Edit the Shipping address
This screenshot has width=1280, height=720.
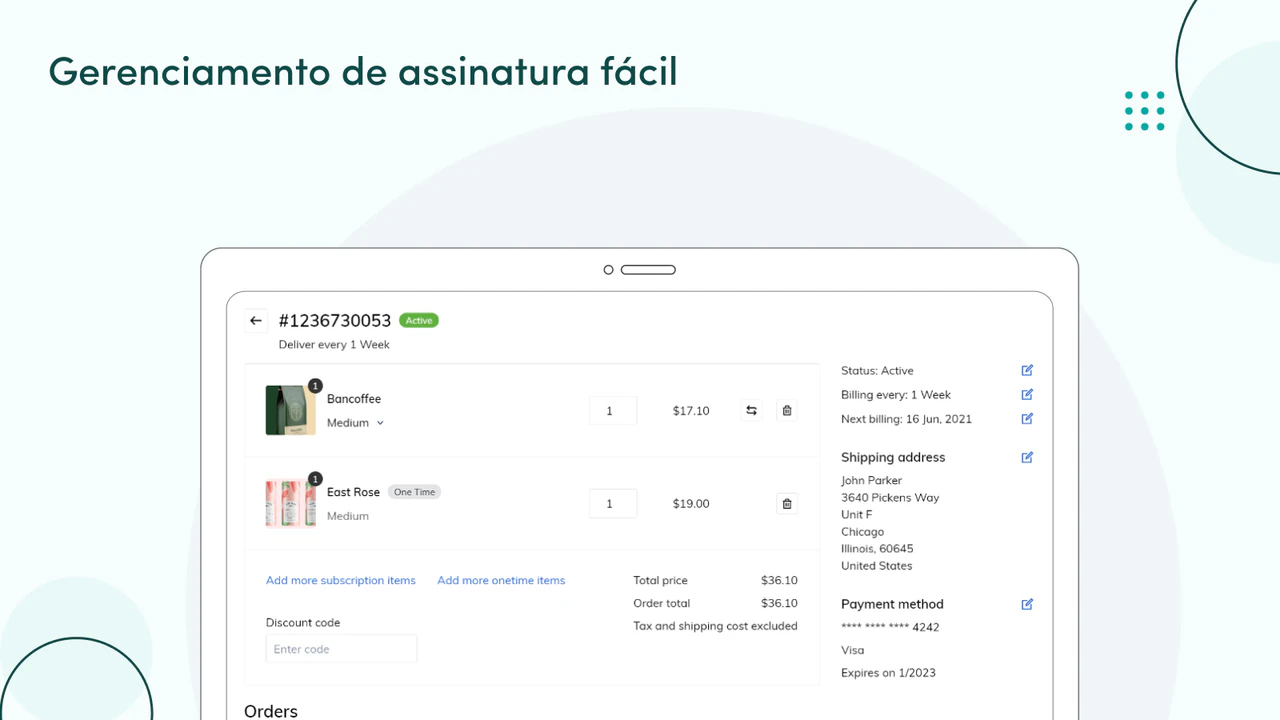(1027, 457)
